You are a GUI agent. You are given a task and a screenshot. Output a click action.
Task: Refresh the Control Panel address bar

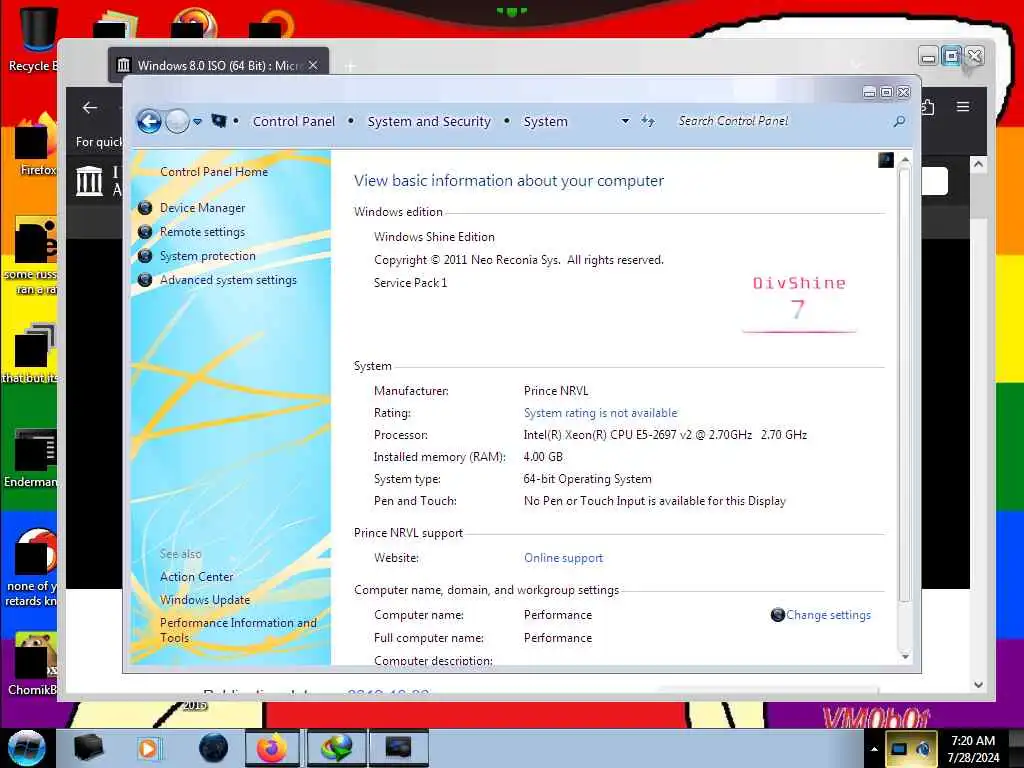click(x=647, y=121)
